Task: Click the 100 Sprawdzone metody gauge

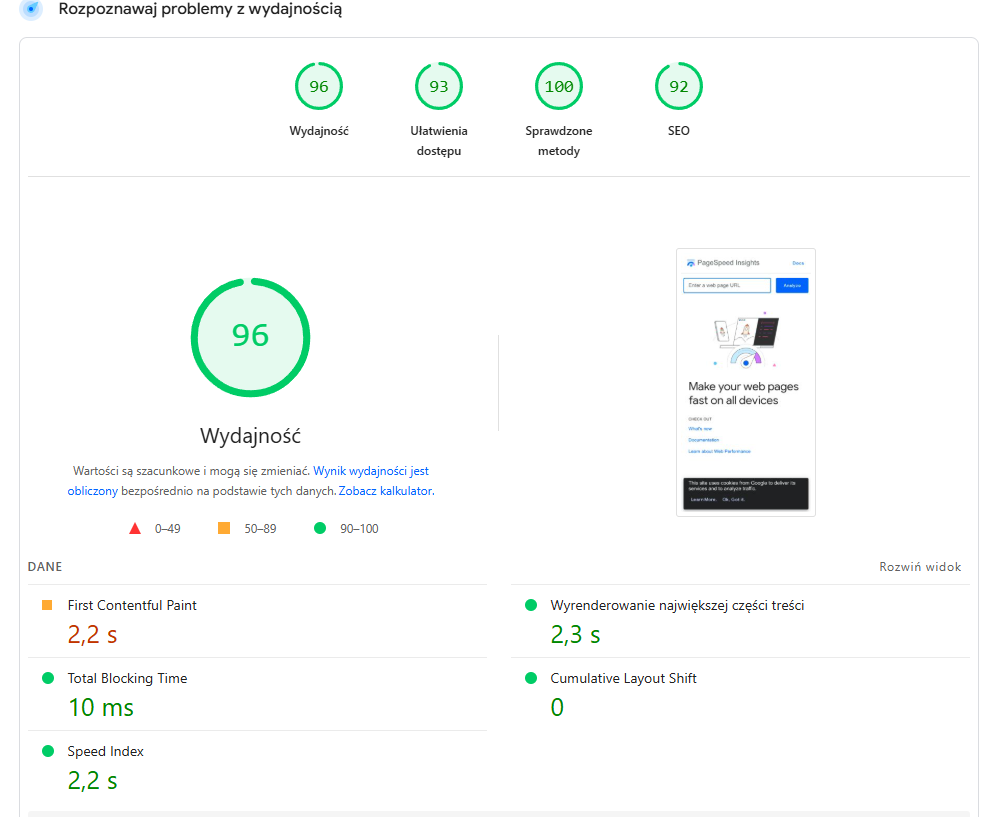Action: tap(558, 86)
